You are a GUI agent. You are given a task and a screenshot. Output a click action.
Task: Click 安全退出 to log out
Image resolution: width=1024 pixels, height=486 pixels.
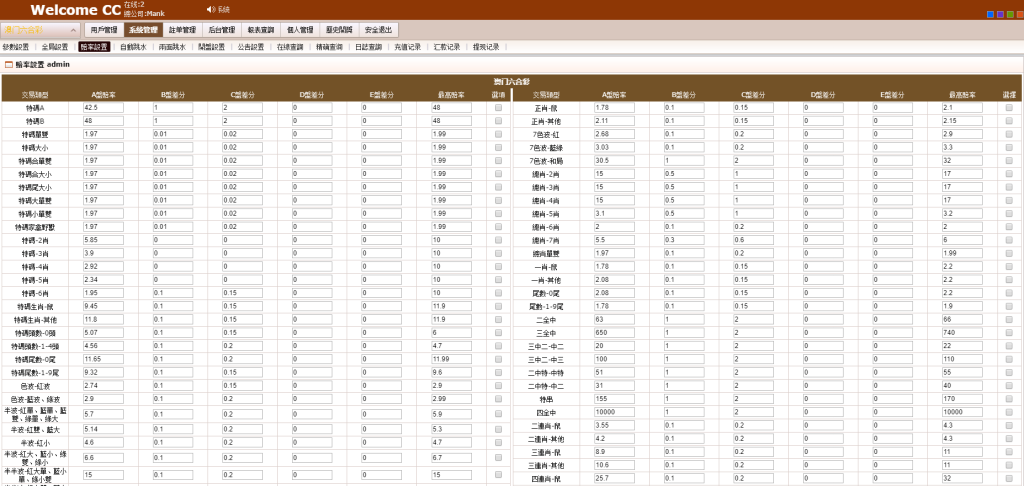pyautogui.click(x=378, y=30)
